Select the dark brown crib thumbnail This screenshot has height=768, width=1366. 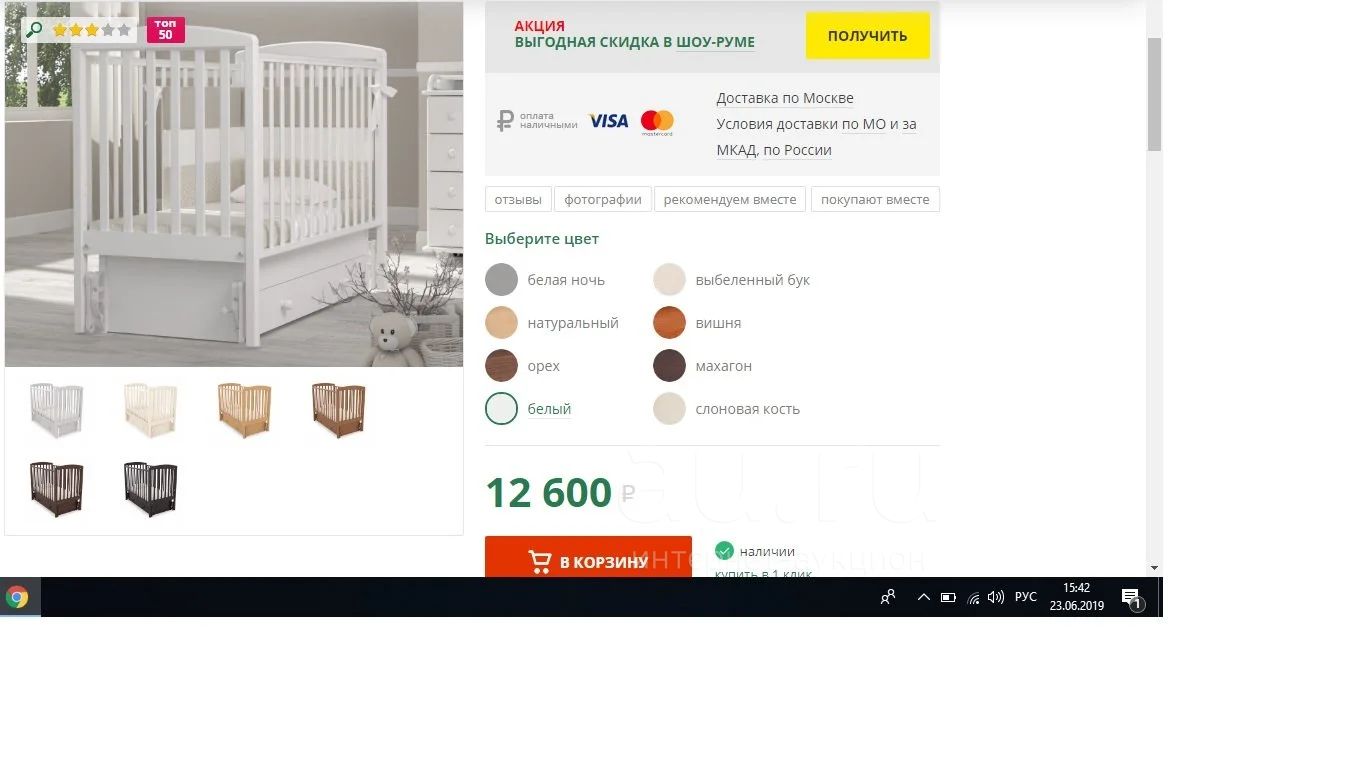56,489
